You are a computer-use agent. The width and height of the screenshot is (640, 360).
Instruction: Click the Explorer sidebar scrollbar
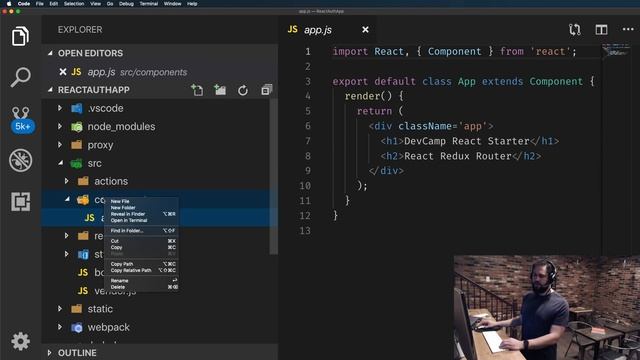point(273,176)
